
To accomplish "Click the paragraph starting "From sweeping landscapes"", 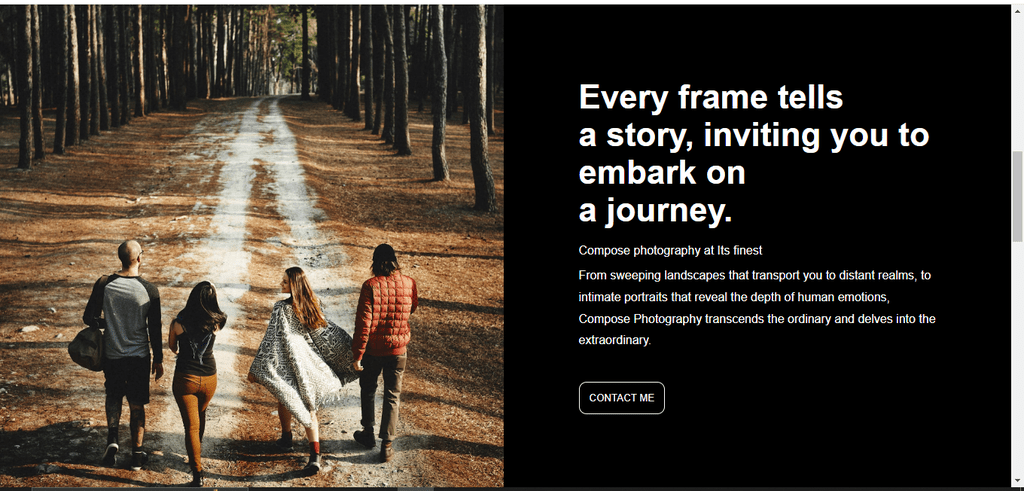I will (x=757, y=308).
